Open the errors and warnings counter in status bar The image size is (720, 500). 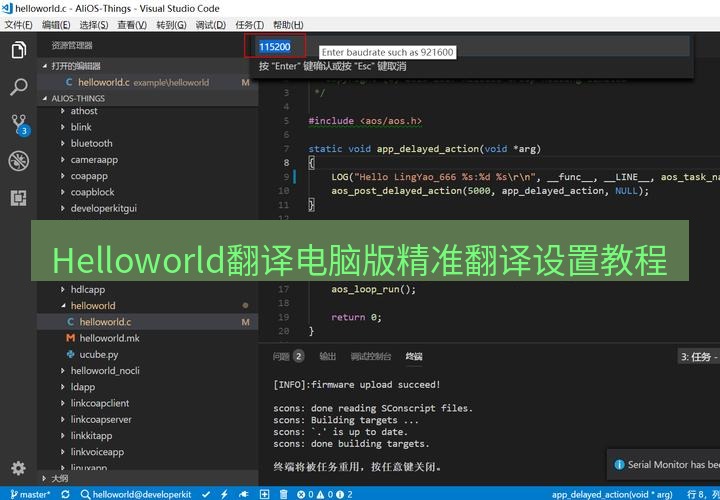325,494
